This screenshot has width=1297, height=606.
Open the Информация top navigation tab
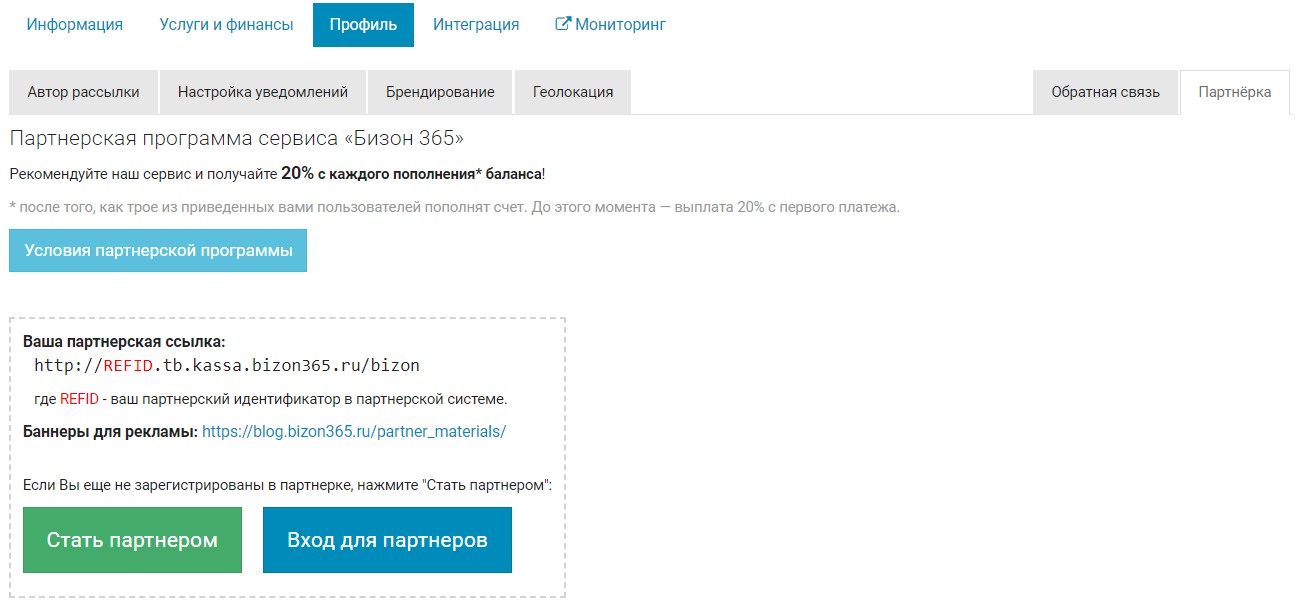click(x=75, y=24)
